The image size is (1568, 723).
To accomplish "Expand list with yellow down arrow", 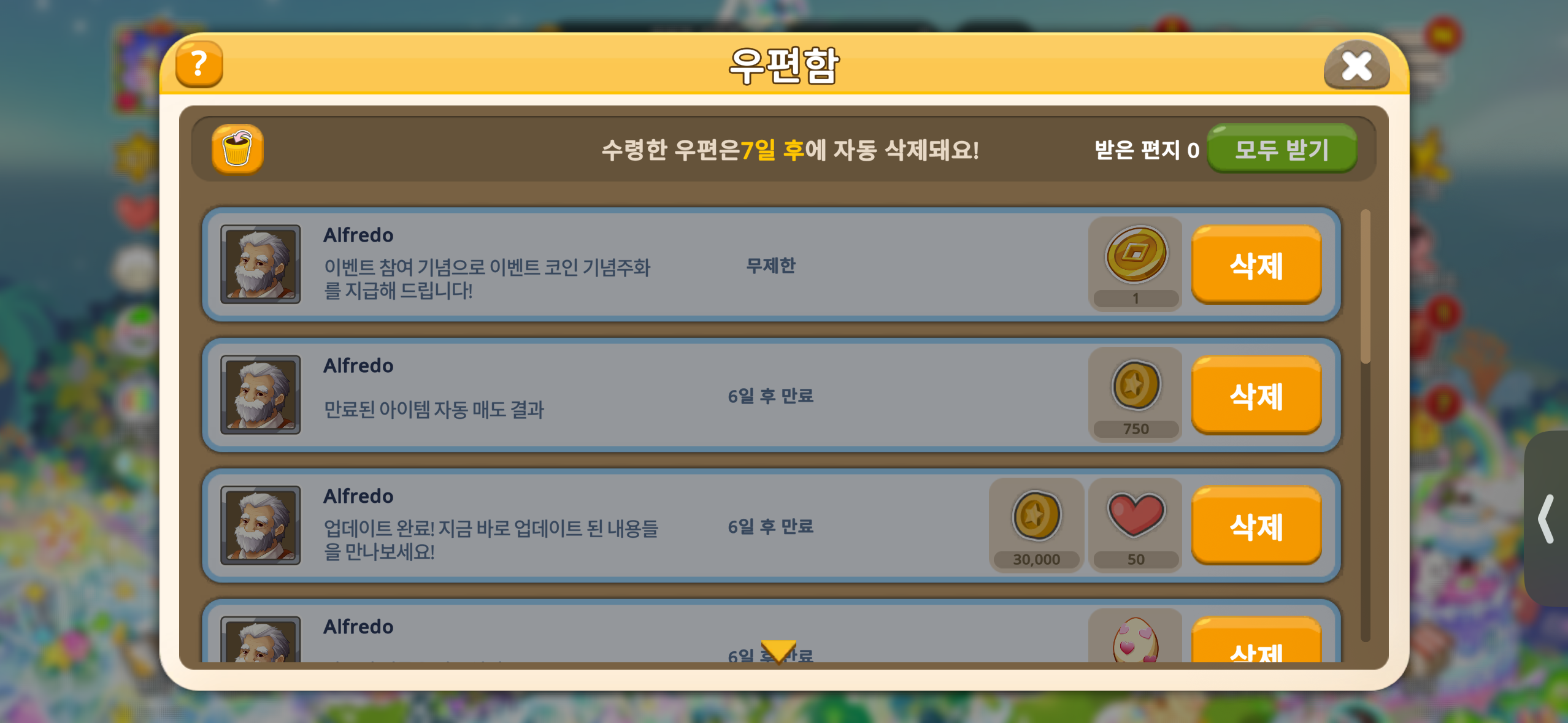I will pos(778,651).
